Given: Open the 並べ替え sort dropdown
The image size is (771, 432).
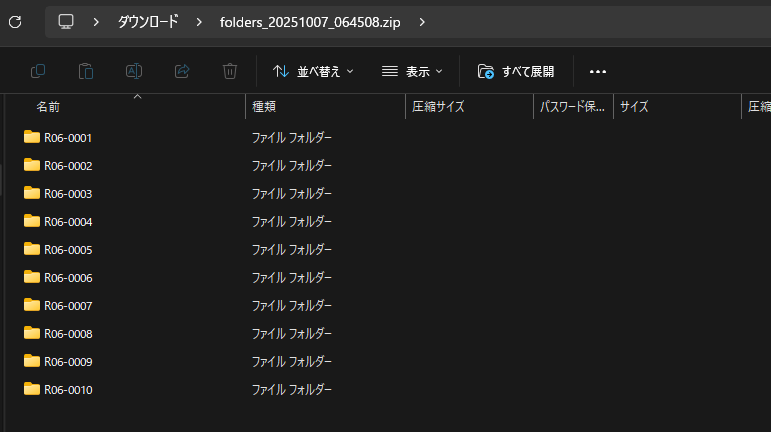Looking at the screenshot, I should click(314, 71).
